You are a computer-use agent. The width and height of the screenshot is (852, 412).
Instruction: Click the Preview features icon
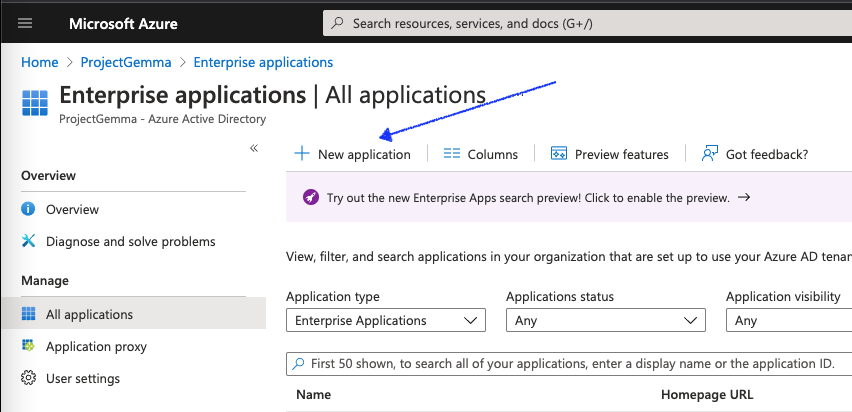click(559, 154)
